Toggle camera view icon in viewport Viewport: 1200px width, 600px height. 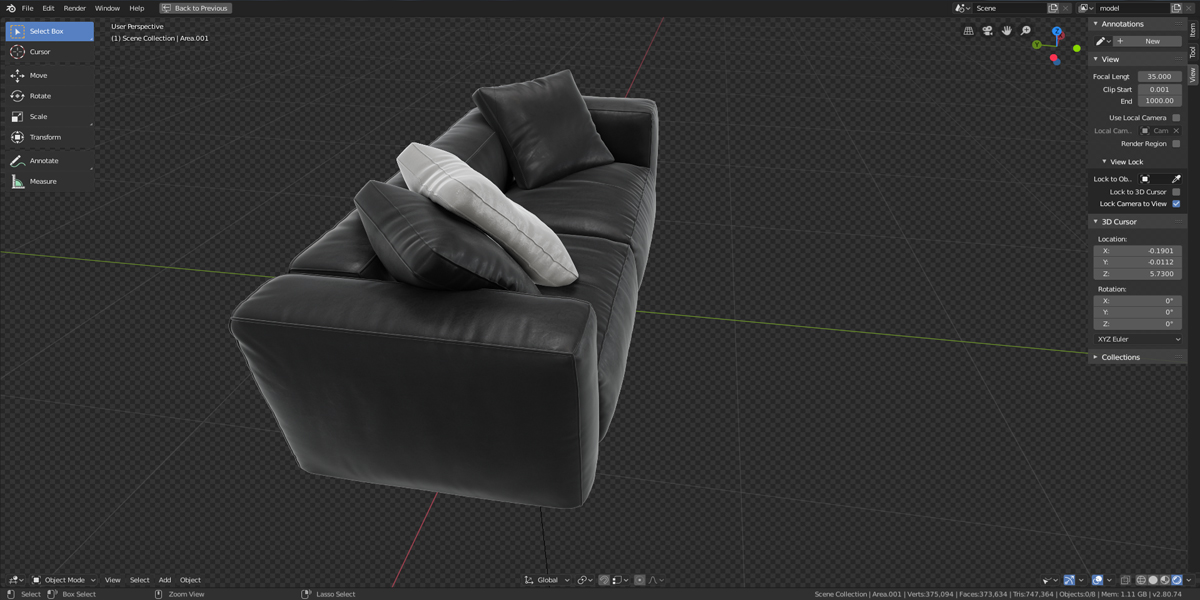click(x=987, y=31)
